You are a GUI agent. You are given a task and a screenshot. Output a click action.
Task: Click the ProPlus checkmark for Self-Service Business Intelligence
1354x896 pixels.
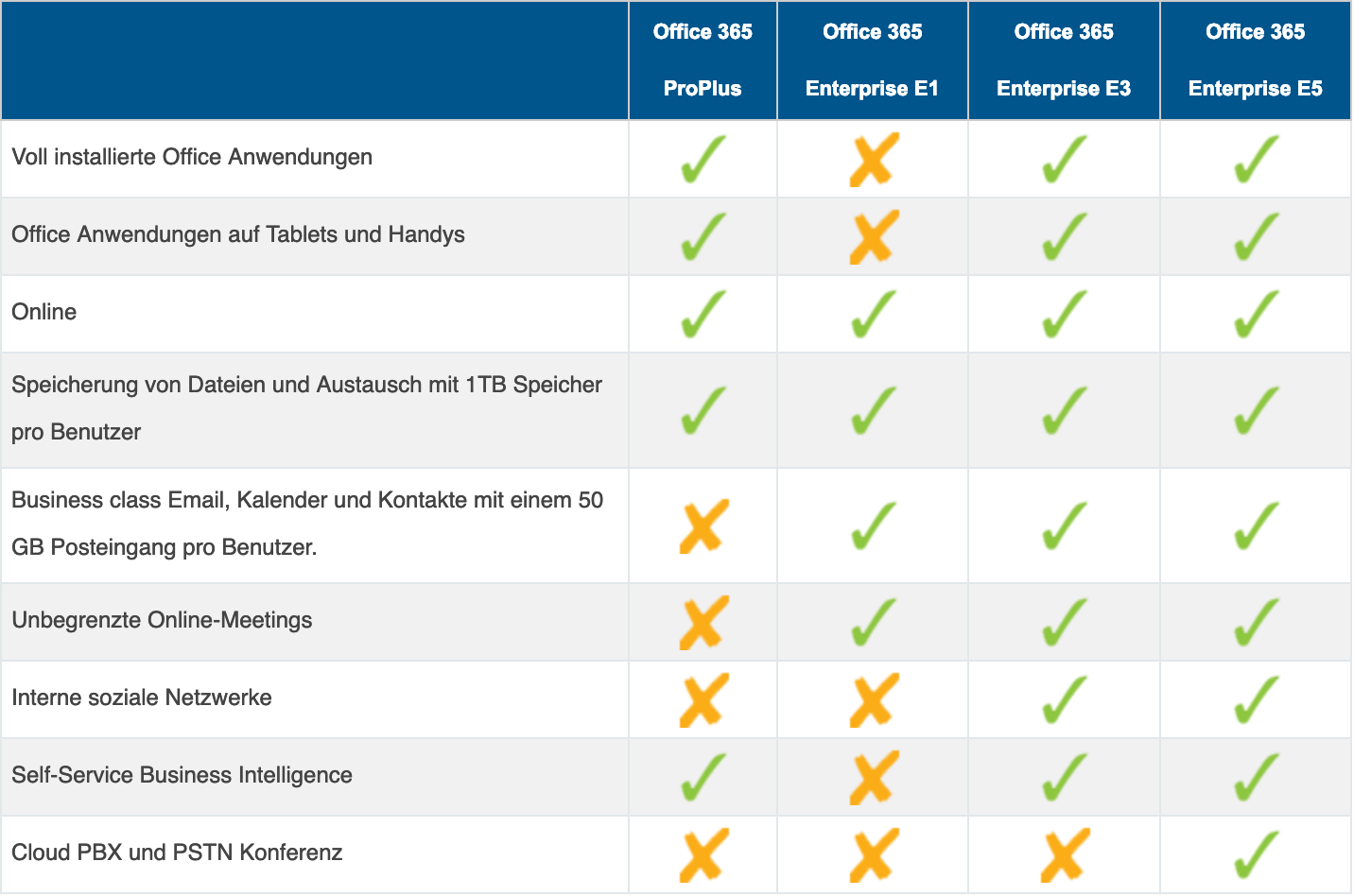(x=703, y=777)
